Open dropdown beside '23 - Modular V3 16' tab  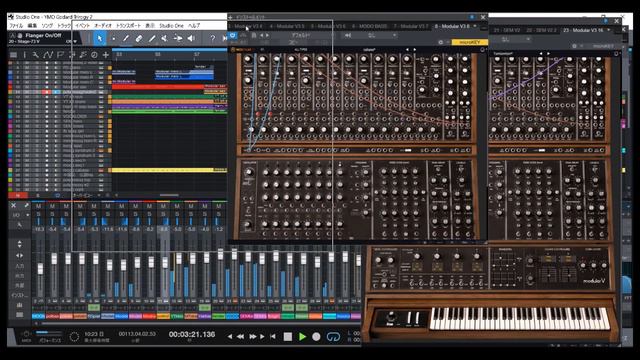pos(609,30)
